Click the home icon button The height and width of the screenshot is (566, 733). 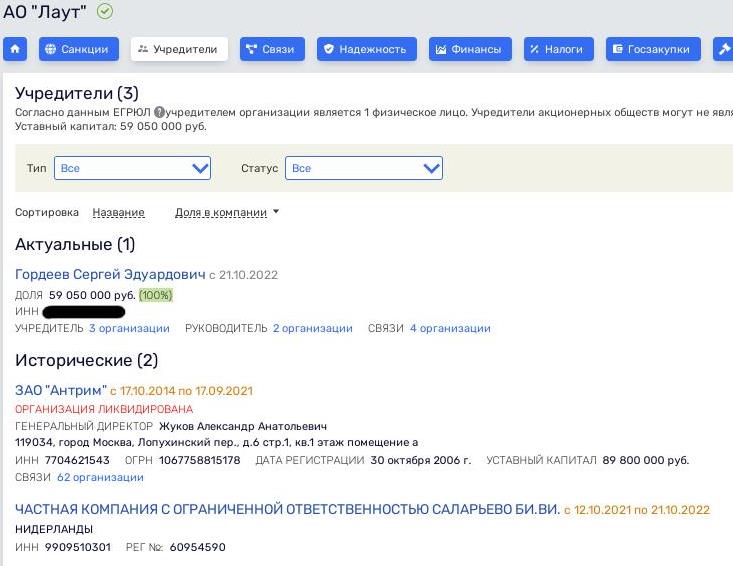point(16,49)
